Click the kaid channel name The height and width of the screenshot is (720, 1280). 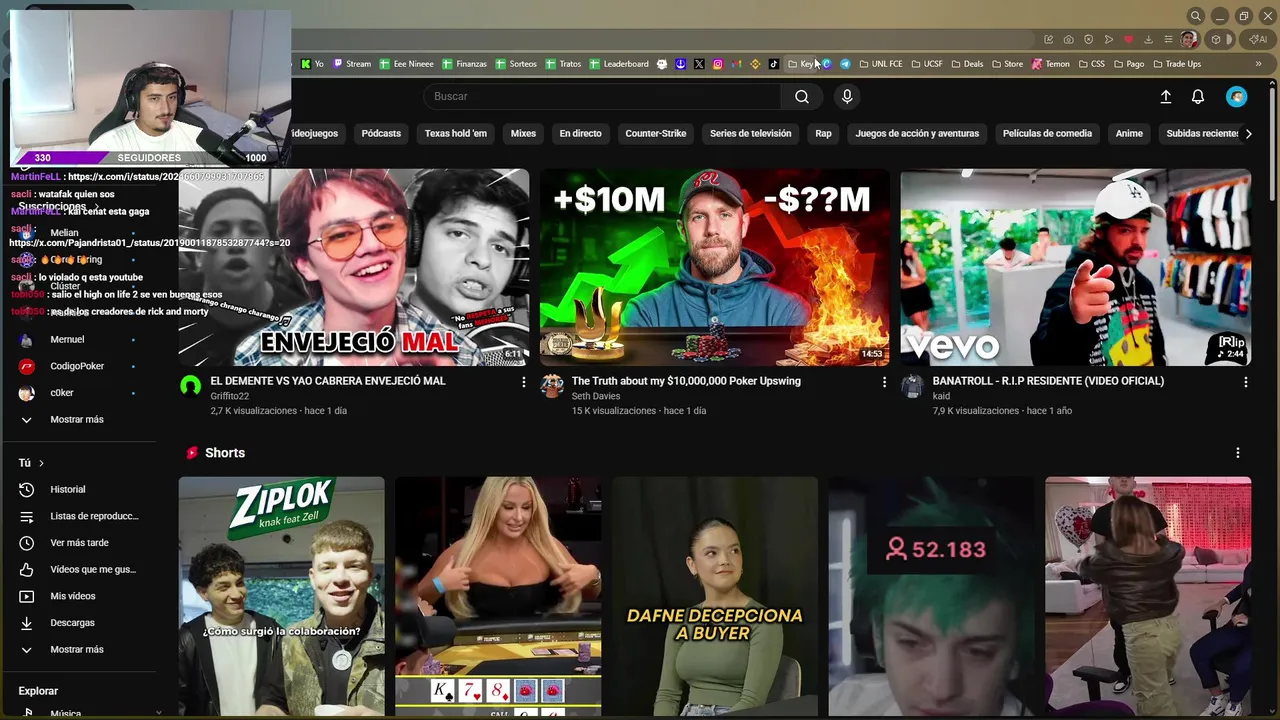click(x=942, y=396)
